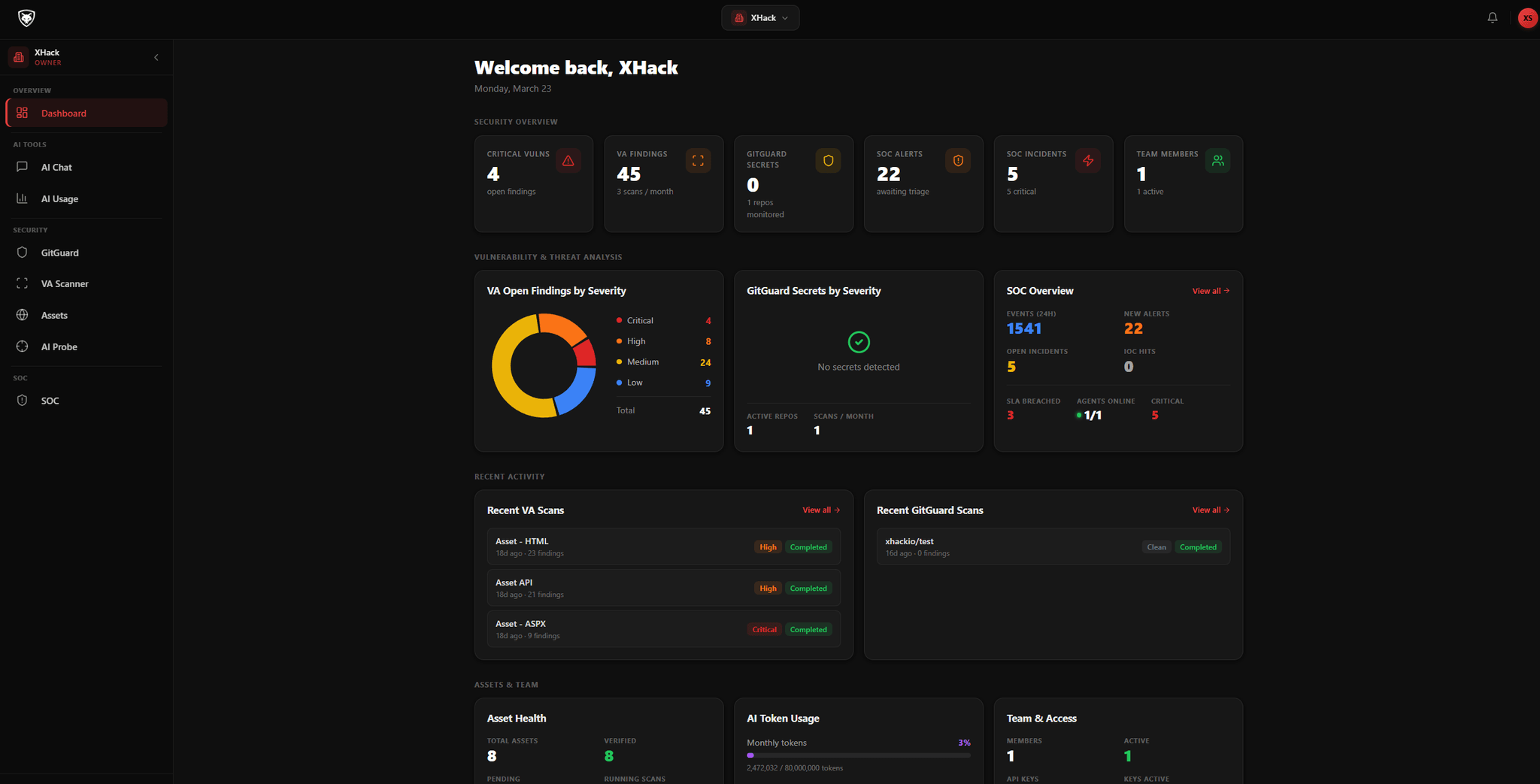Open AI Chat in sidebar

(x=86, y=167)
